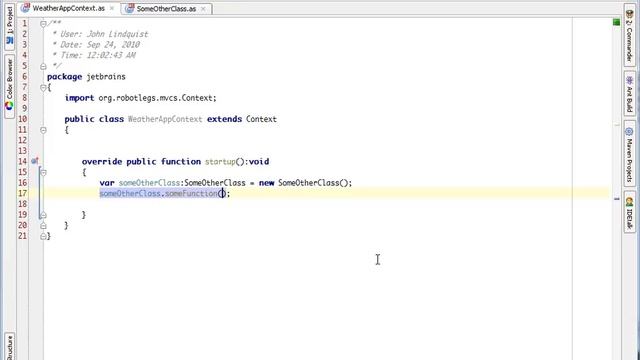Click the import statement org.robotlegs.mvcs.Context
Viewport: 640px width, 360px height.
point(140,98)
